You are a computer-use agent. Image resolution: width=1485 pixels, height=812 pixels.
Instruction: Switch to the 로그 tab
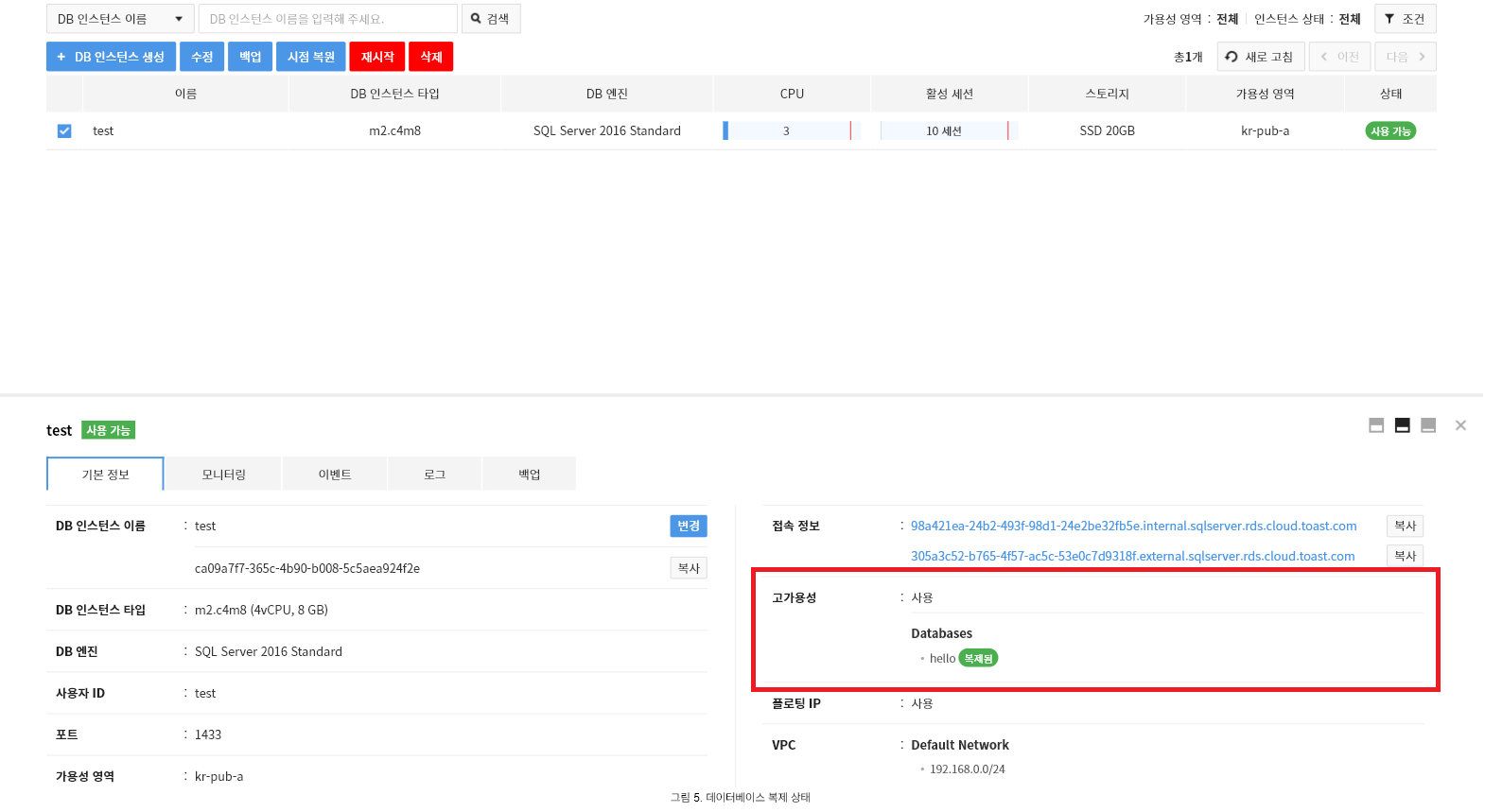coord(435,475)
